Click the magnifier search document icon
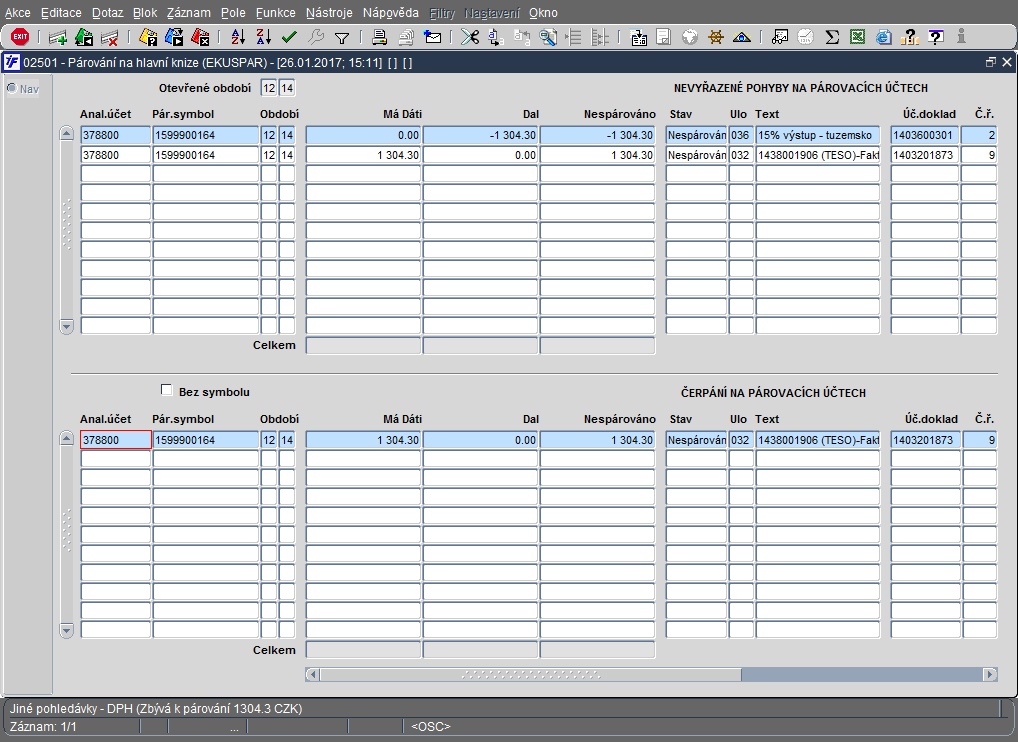The image size is (1018, 742). click(x=548, y=38)
